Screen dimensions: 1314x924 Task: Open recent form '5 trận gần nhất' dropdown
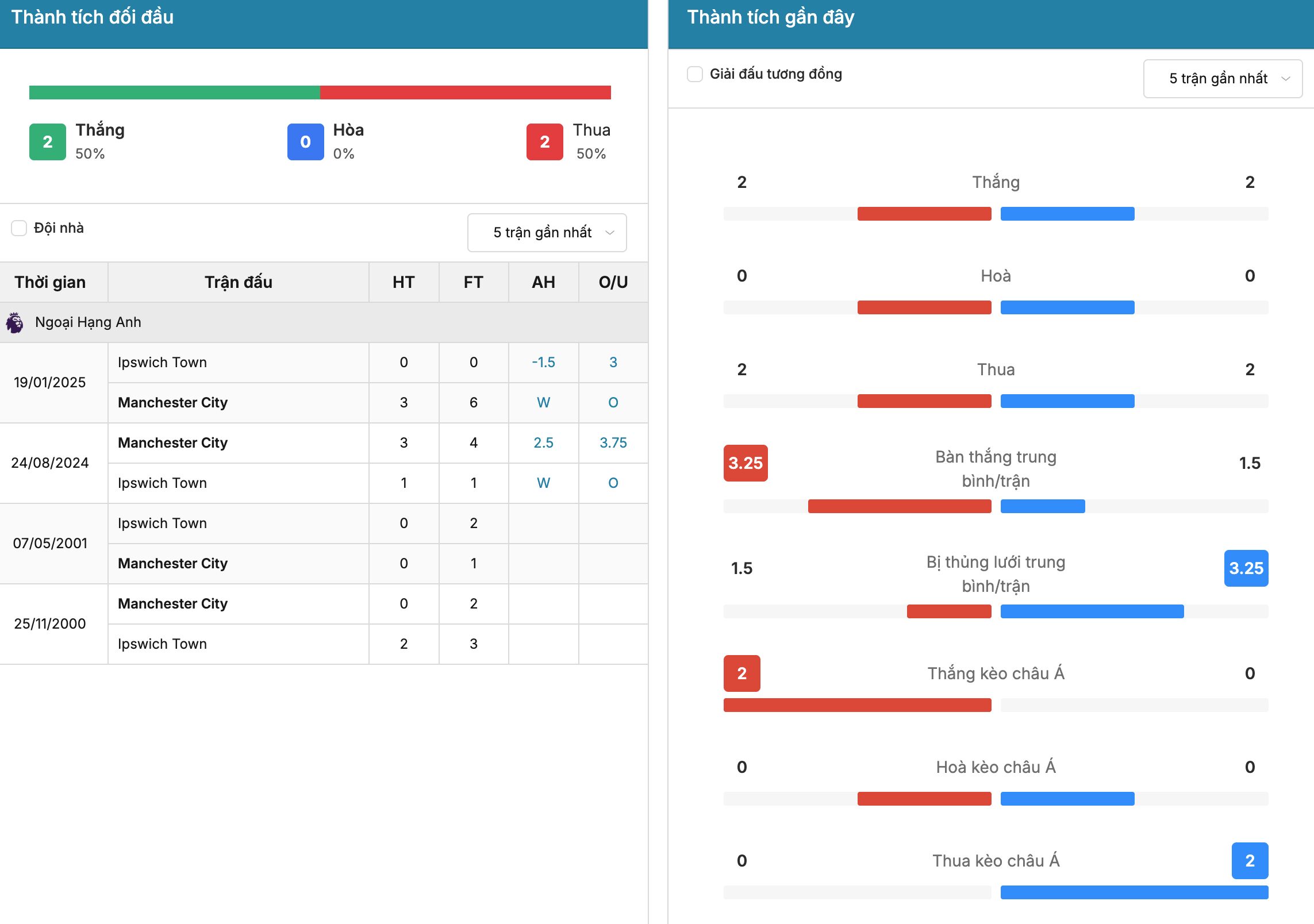click(1223, 79)
